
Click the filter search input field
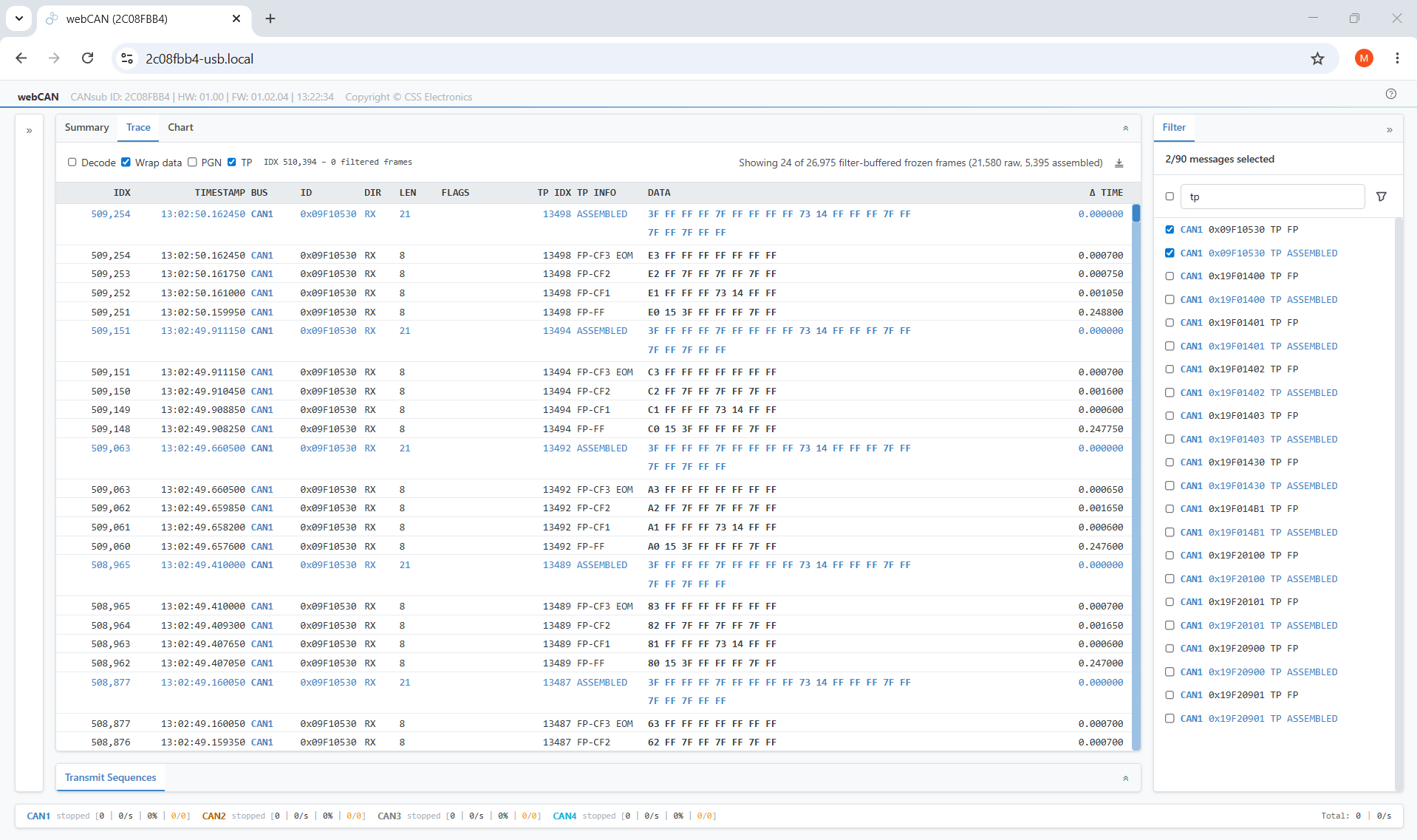1272,197
